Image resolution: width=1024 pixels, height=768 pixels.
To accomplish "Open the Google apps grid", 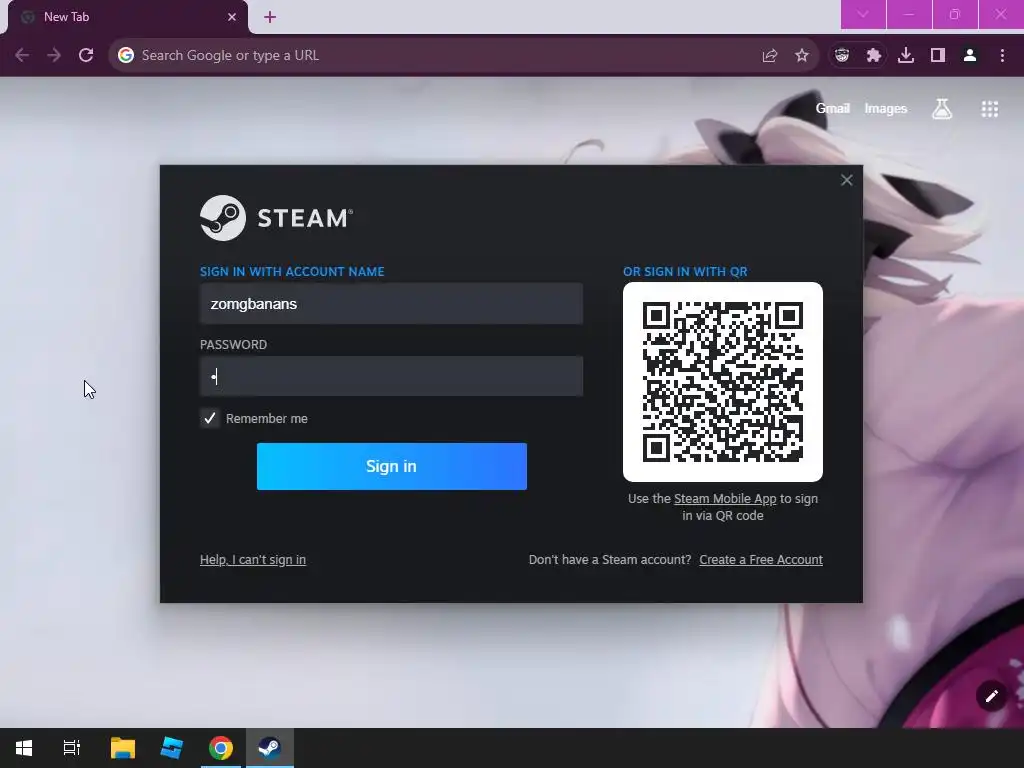I will tap(990, 109).
